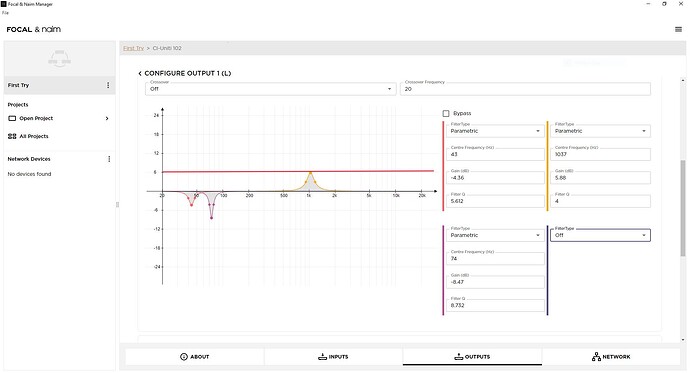Expand the Open Project arrow
690x373 pixels.
pos(107,118)
